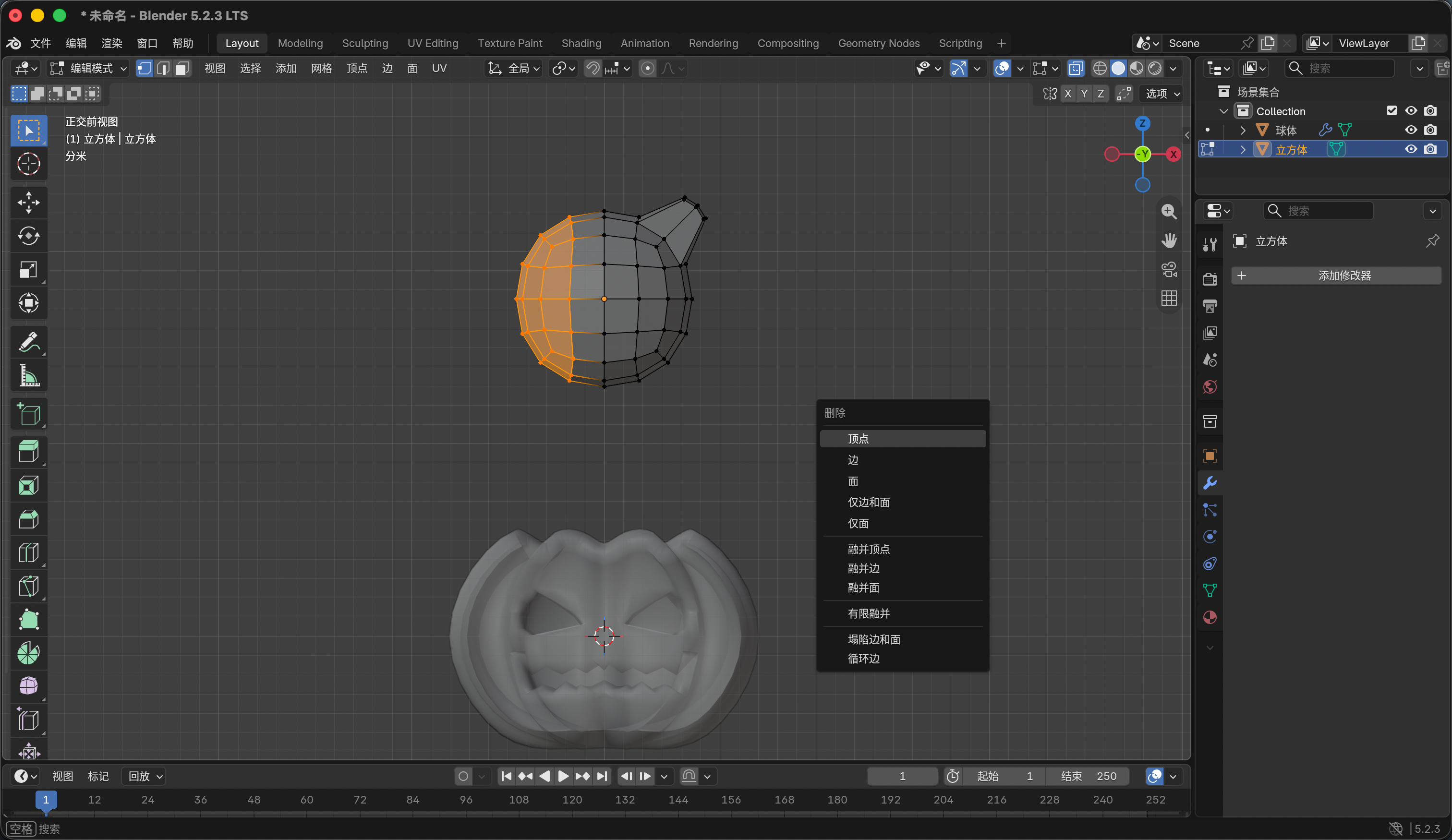Screen dimensions: 1452x840
Task: Toggle Collection exclude checkbox
Action: click(x=1391, y=110)
